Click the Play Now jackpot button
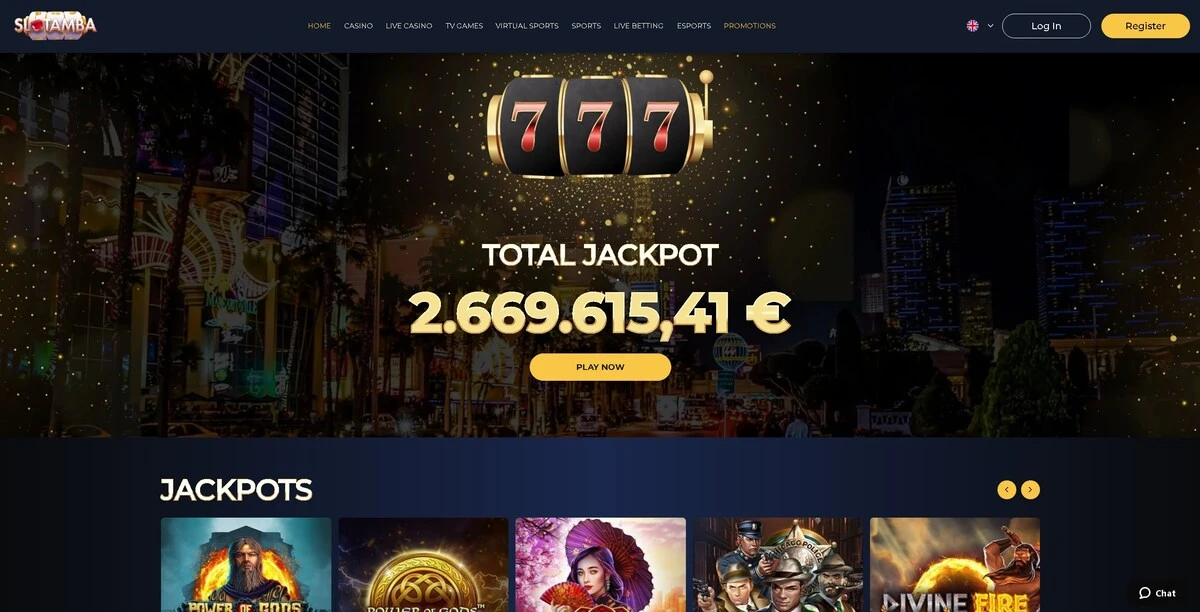The height and width of the screenshot is (612, 1200). click(600, 367)
